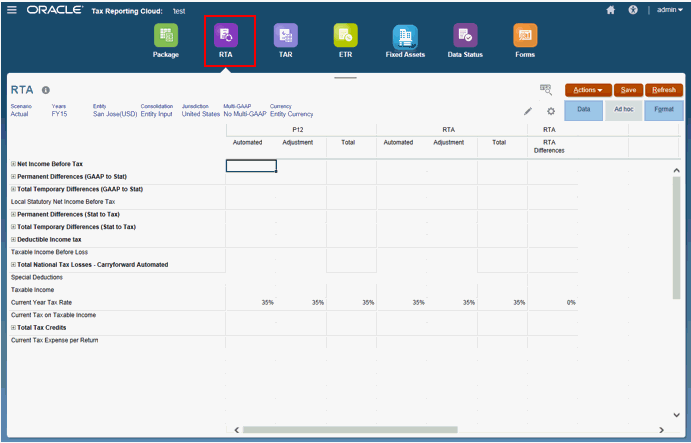The height and width of the screenshot is (443, 691).
Task: Refresh the RTA form data
Action: (664, 90)
